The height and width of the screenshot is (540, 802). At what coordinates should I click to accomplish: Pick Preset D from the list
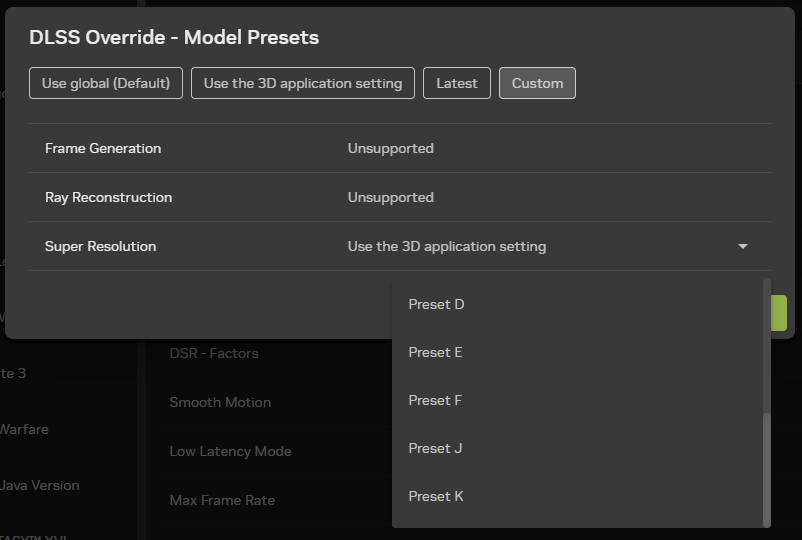(437, 304)
